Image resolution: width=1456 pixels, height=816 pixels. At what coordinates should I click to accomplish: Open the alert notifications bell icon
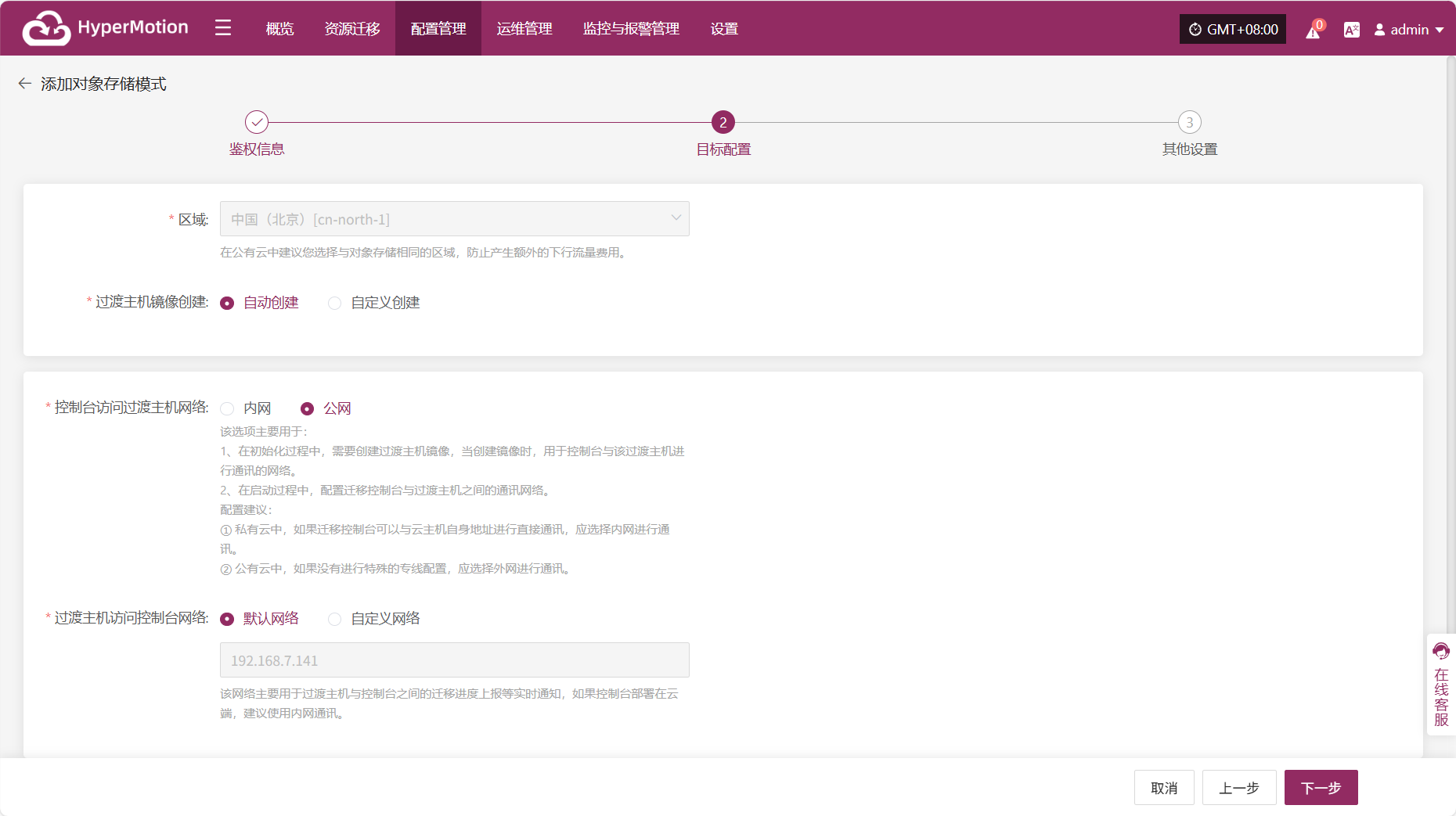pos(1314,30)
